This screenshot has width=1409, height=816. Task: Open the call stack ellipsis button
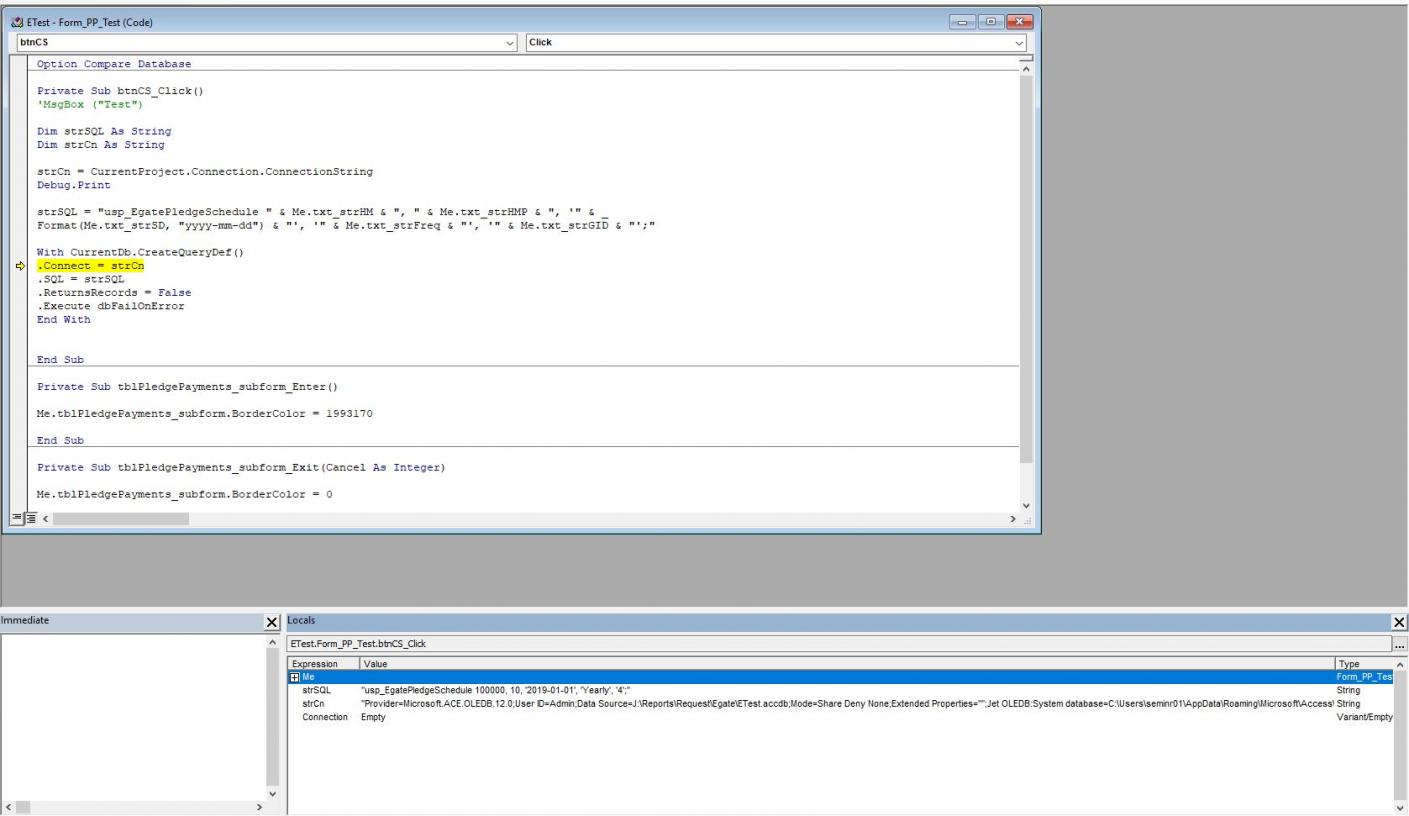(x=1399, y=644)
